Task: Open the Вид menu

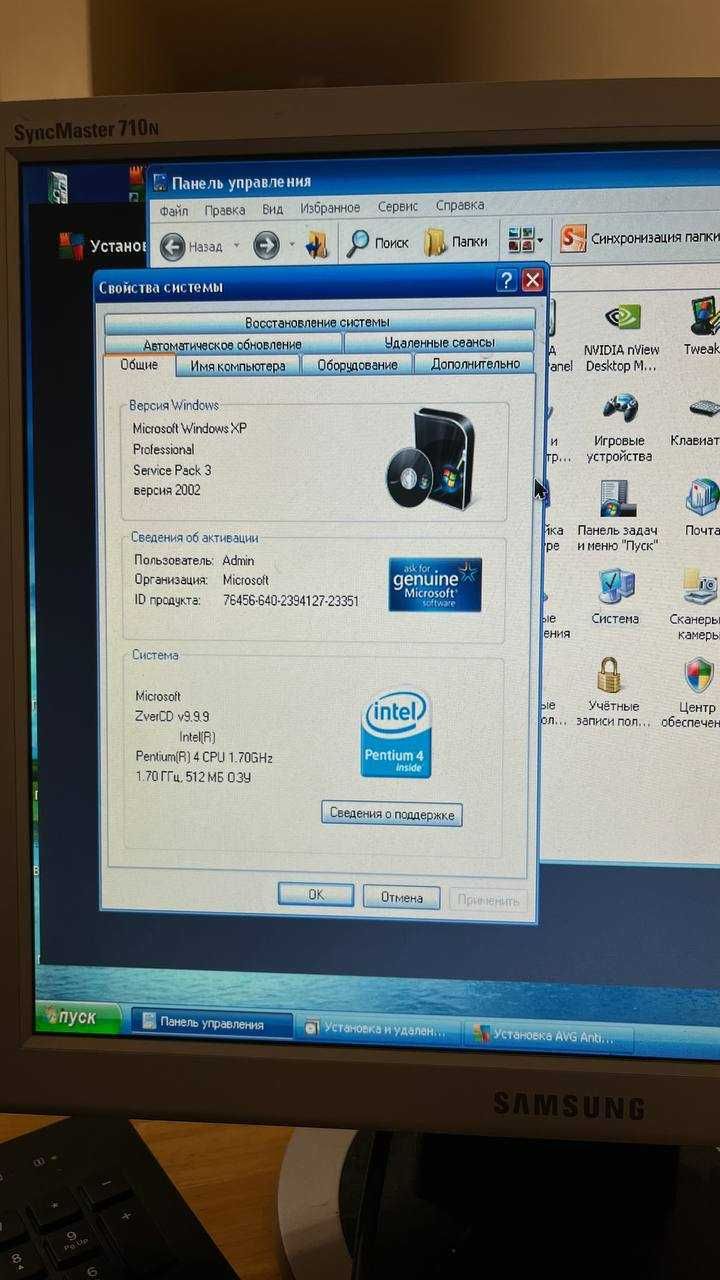Action: click(x=273, y=209)
